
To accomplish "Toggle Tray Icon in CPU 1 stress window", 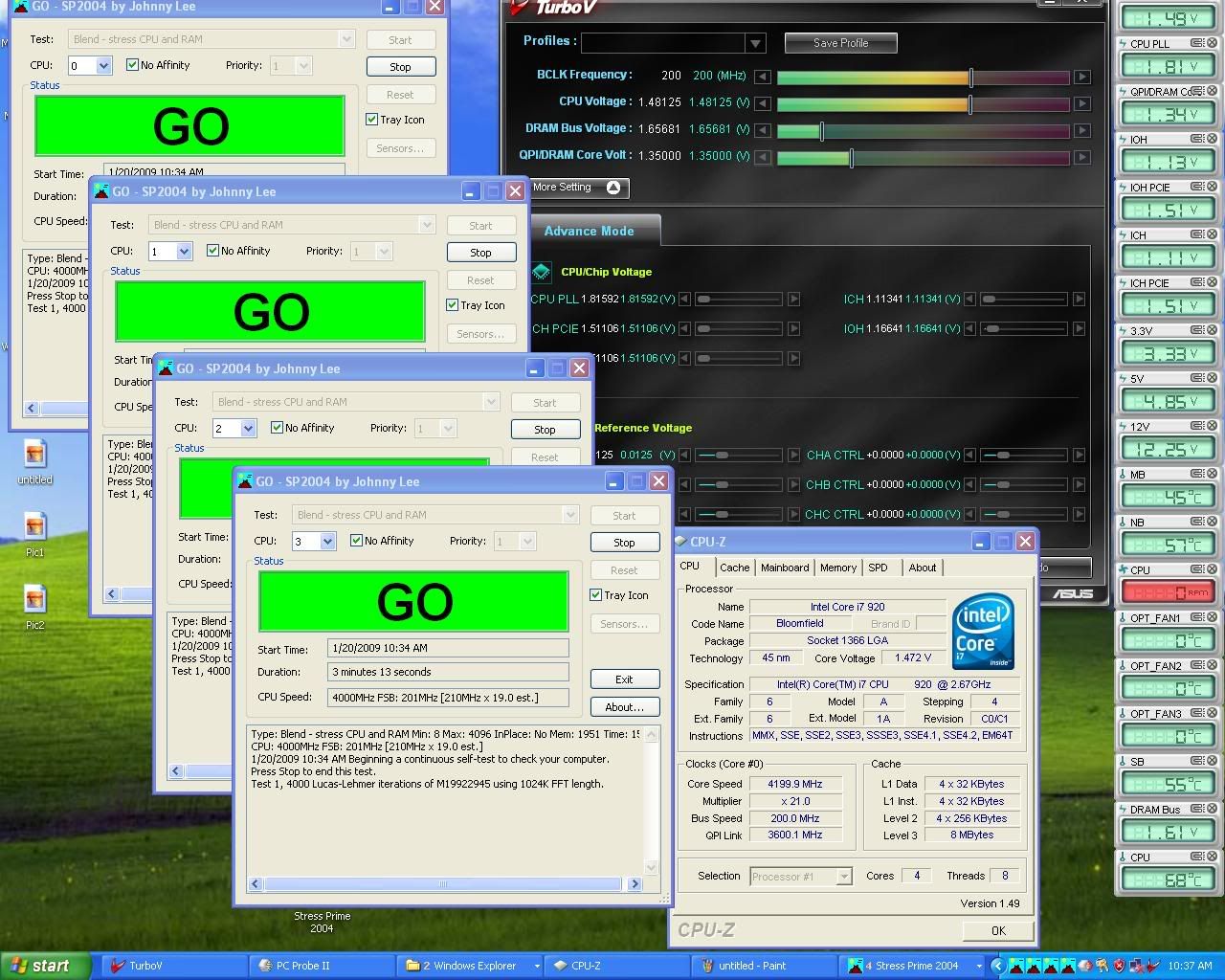I will (x=453, y=305).
